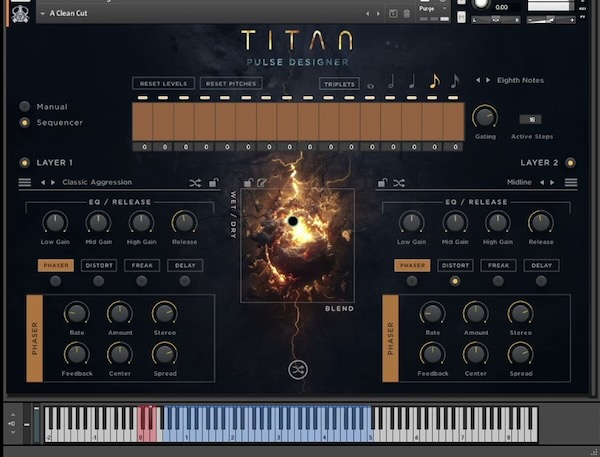Toggle Layer 1 power button
600x457 pixels.
[24, 163]
